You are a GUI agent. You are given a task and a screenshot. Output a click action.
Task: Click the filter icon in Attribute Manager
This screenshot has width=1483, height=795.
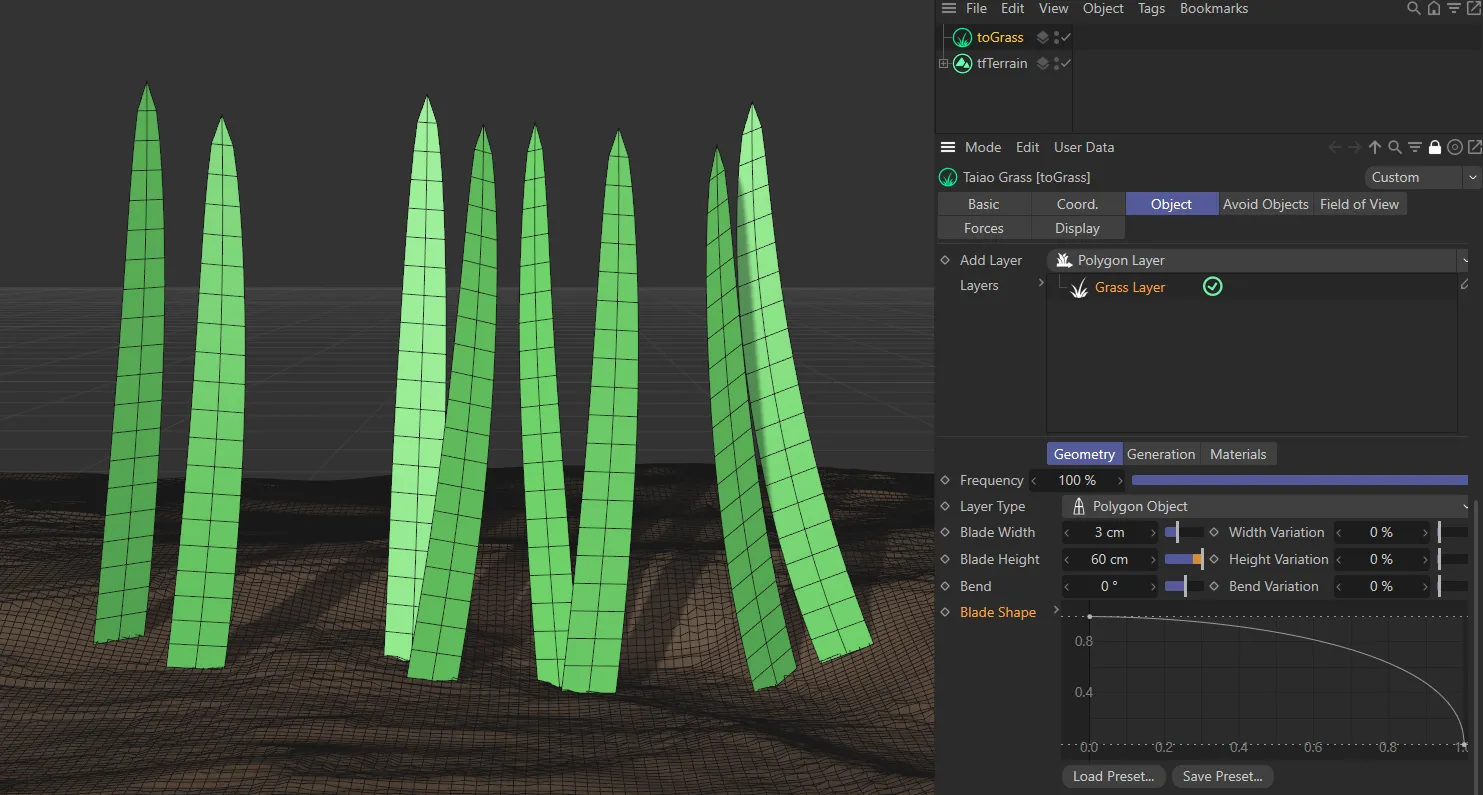tap(1415, 147)
